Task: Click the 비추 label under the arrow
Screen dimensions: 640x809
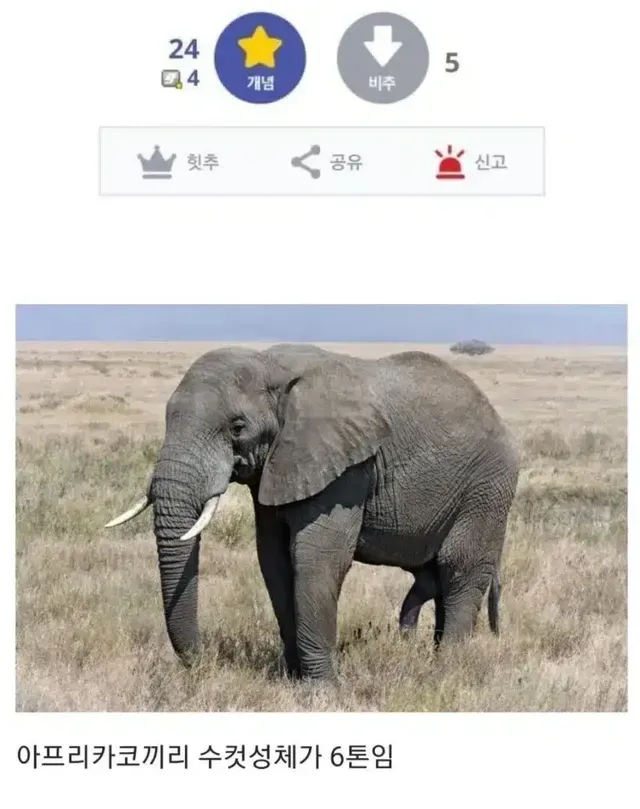Action: [x=382, y=83]
